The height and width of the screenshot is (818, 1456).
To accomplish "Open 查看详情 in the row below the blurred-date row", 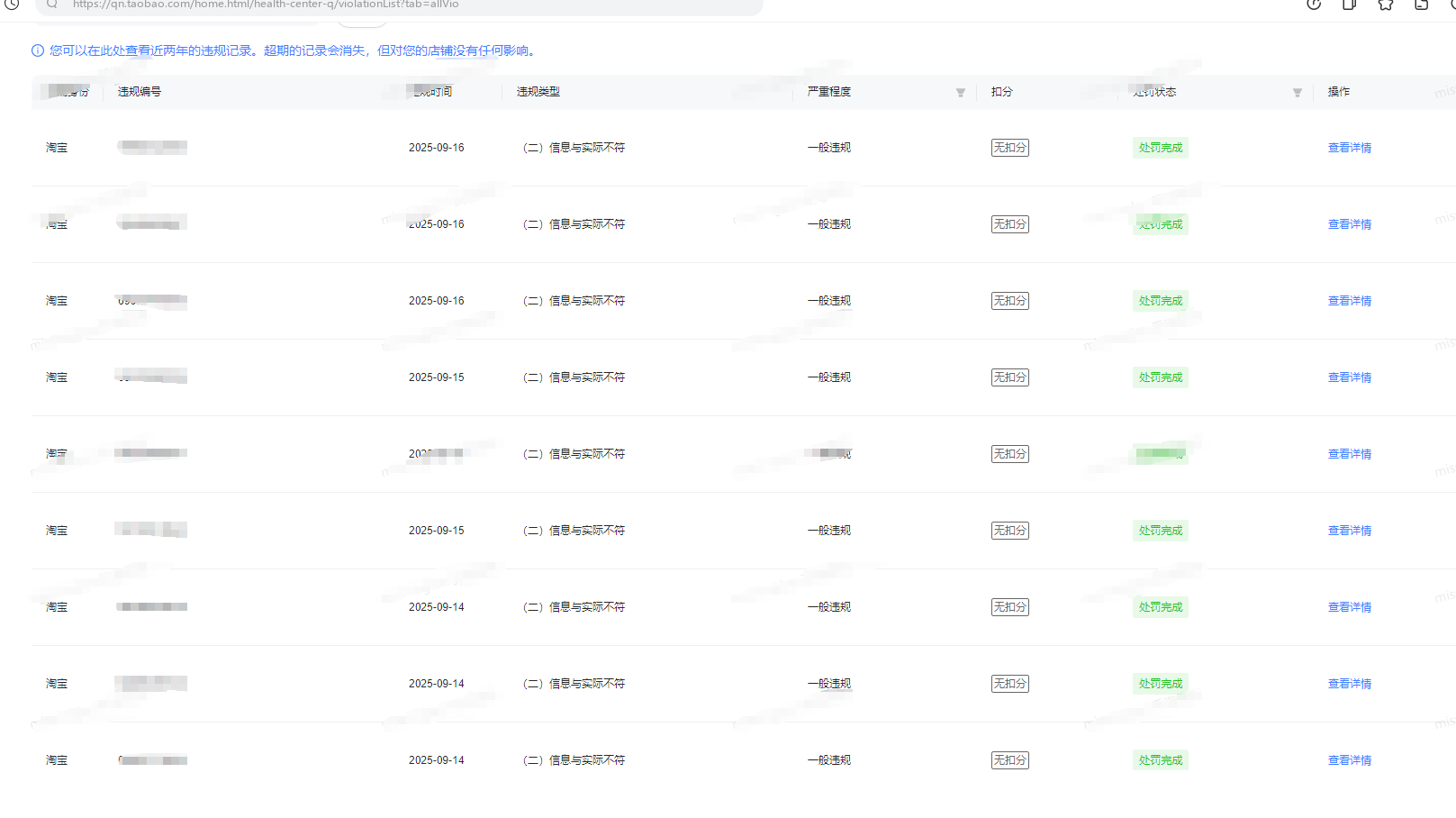I will click(1350, 531).
